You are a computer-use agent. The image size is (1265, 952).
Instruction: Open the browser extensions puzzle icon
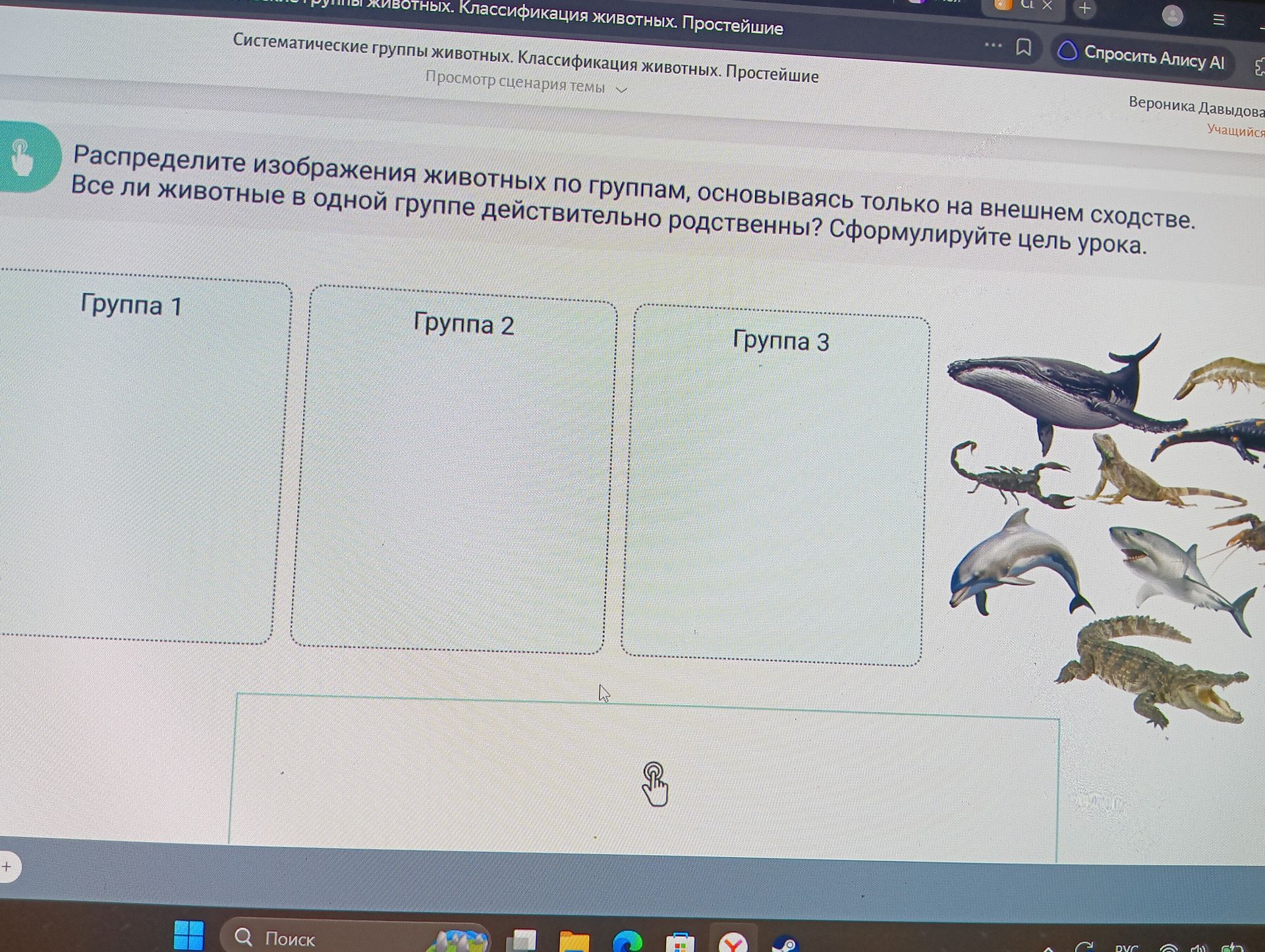[1259, 67]
